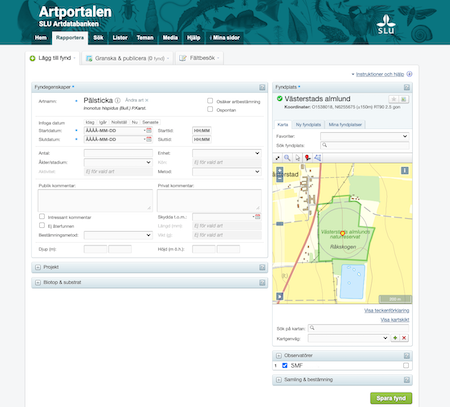Open the Projekt panel help icon
This screenshot has width=450, height=407.
pos(262,267)
